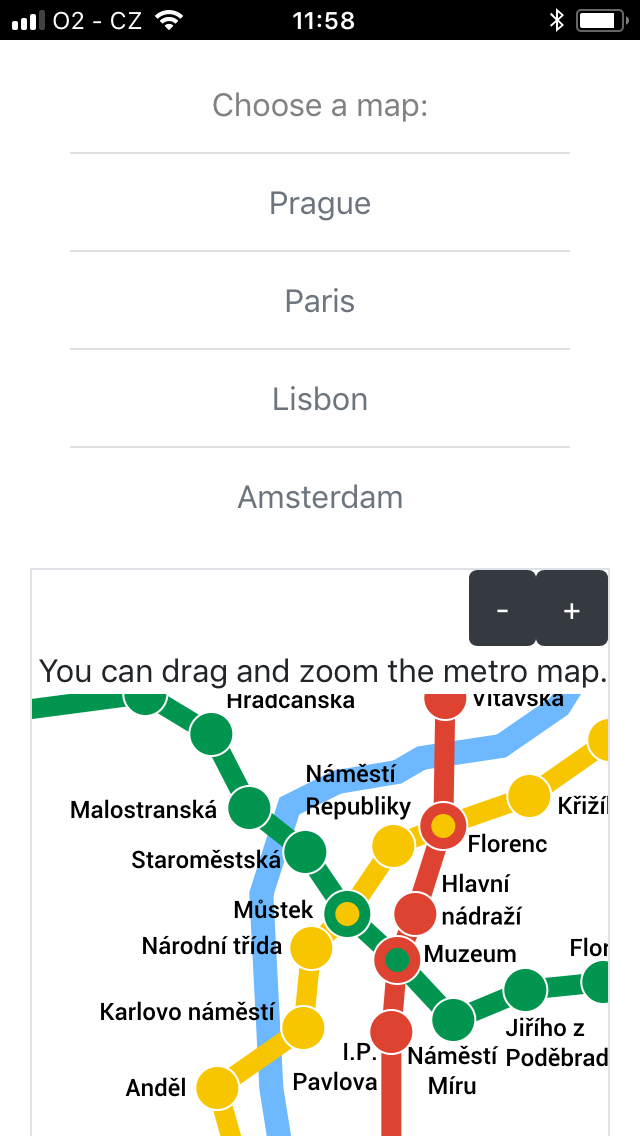This screenshot has width=640, height=1136.
Task: Select the Prague map option
Action: click(x=320, y=203)
